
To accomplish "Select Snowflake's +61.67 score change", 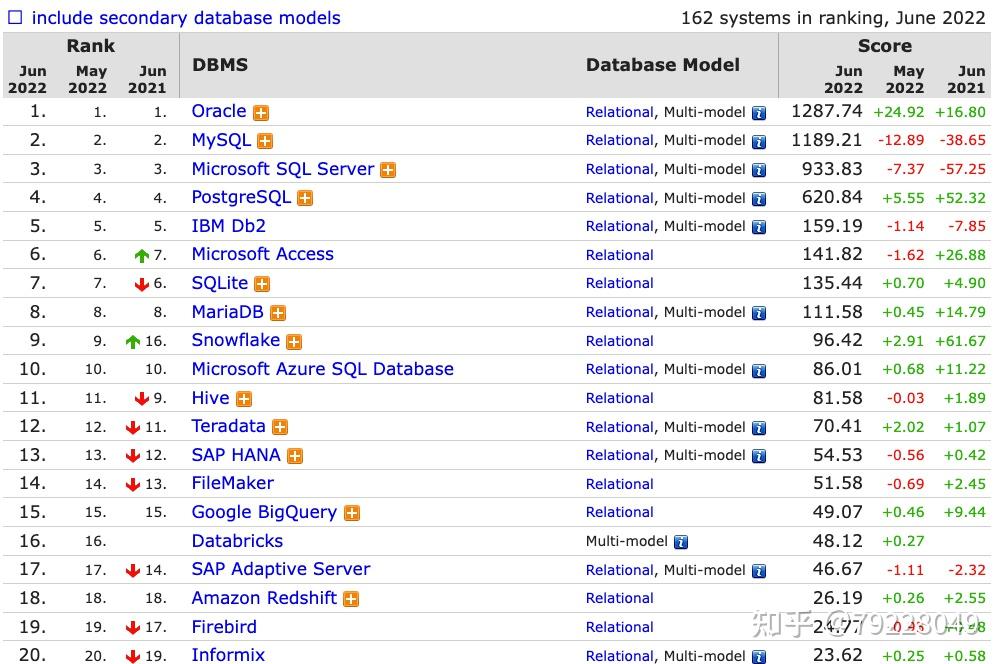I will tap(960, 341).
